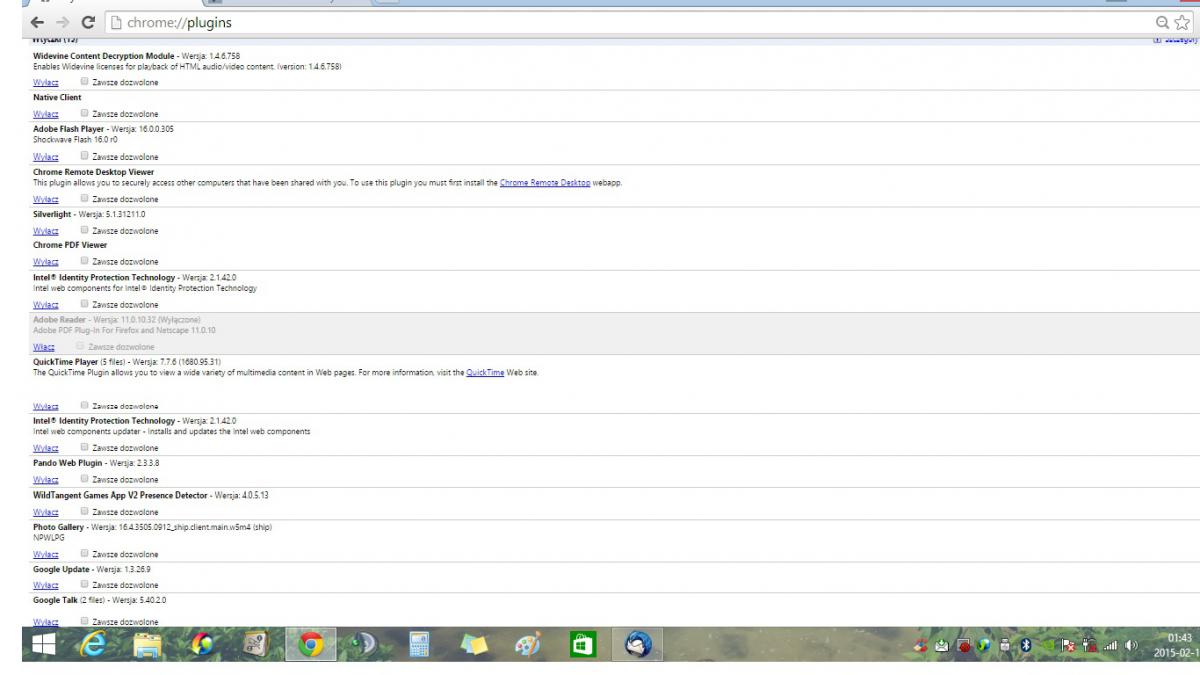This screenshot has height=675, width=1200.
Task: Click the forward navigation arrow
Action: coord(62,22)
